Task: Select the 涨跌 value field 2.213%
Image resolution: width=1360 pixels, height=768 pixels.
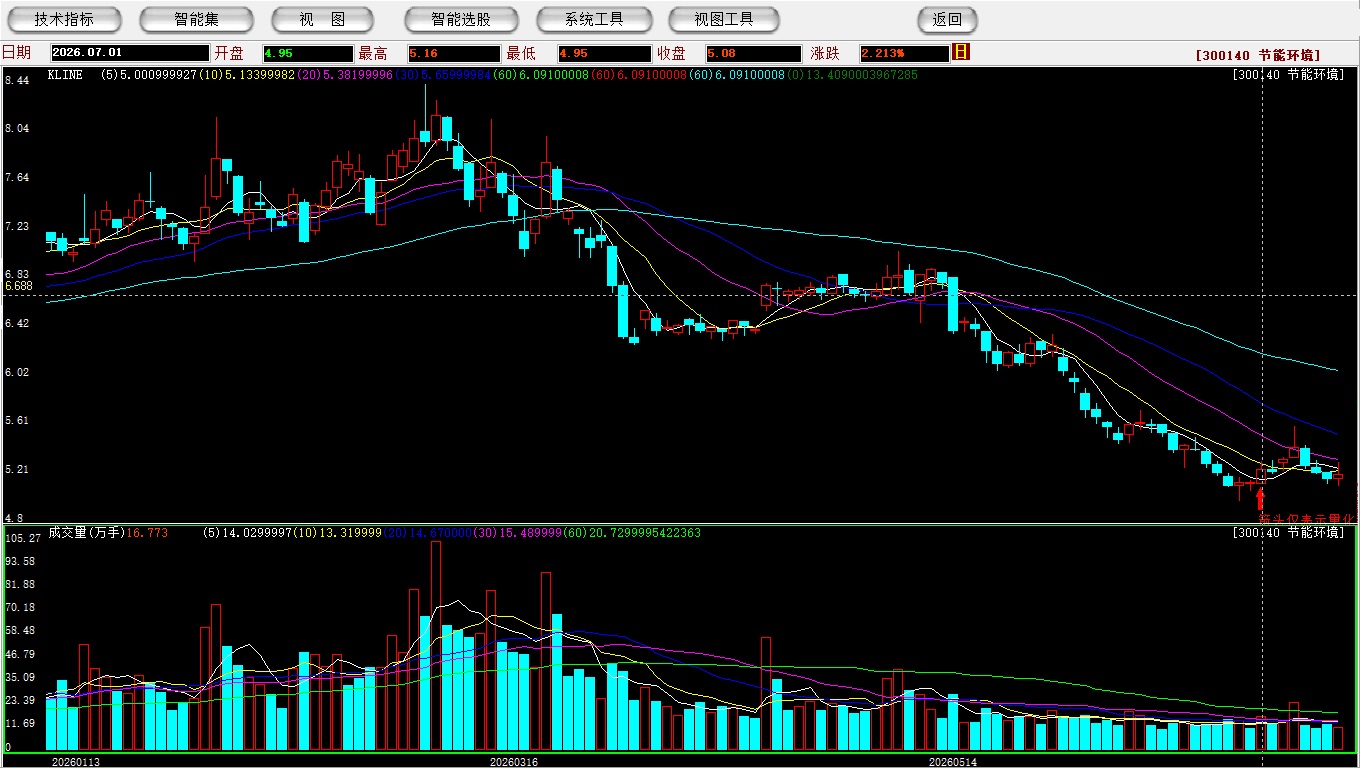Action: [904, 53]
